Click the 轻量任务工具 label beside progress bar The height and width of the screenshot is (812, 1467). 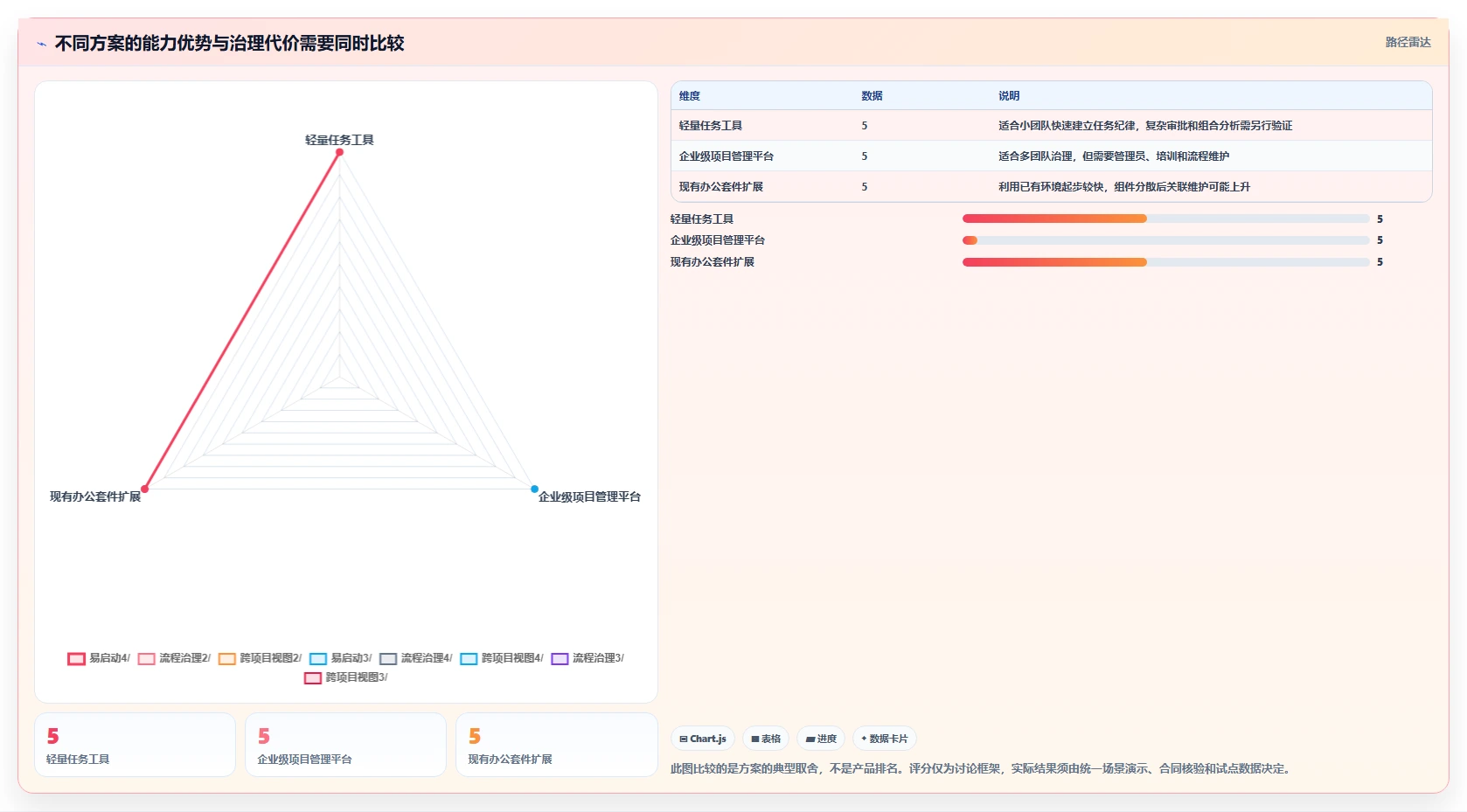[x=702, y=219]
